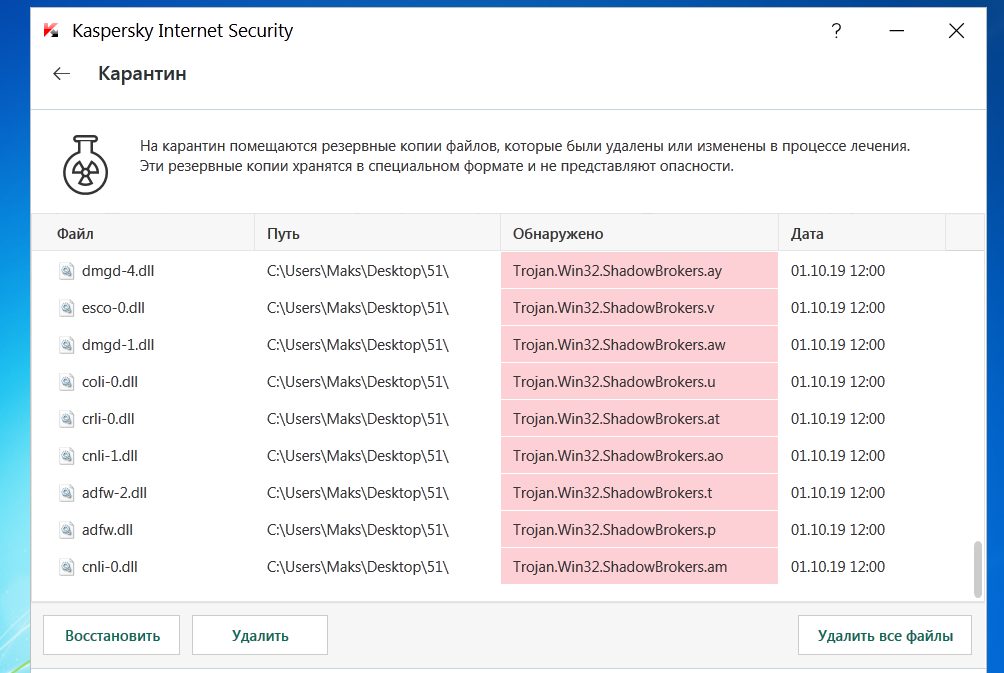This screenshot has height=673, width=1004.
Task: Click the adfw-2.dll file icon
Action: (x=67, y=493)
